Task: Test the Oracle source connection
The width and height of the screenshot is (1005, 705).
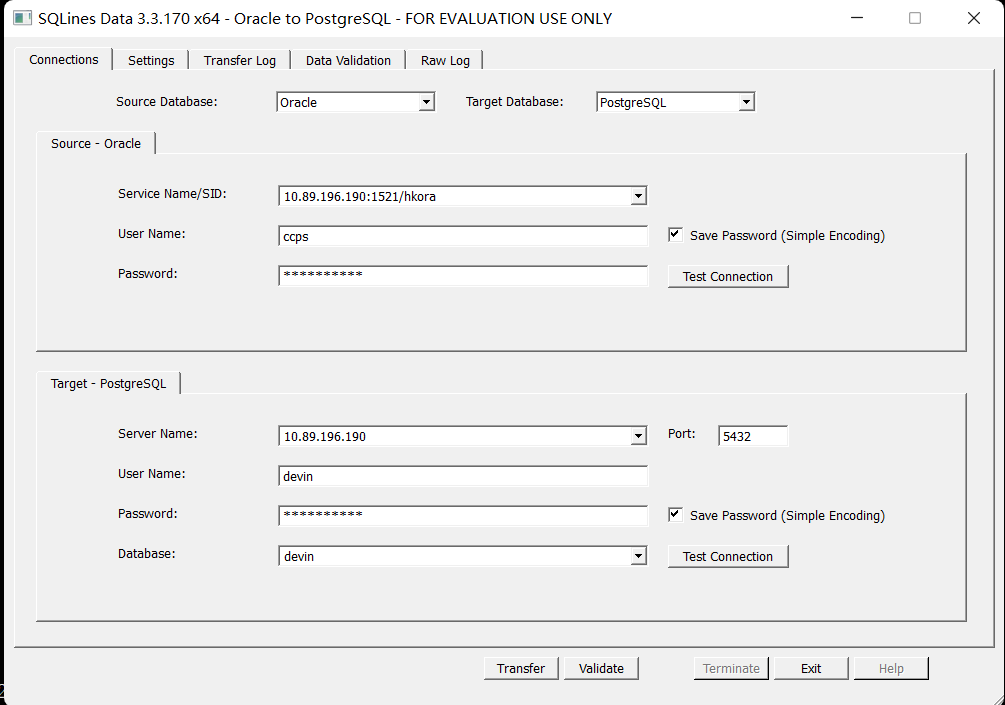Action: pyautogui.click(x=727, y=276)
